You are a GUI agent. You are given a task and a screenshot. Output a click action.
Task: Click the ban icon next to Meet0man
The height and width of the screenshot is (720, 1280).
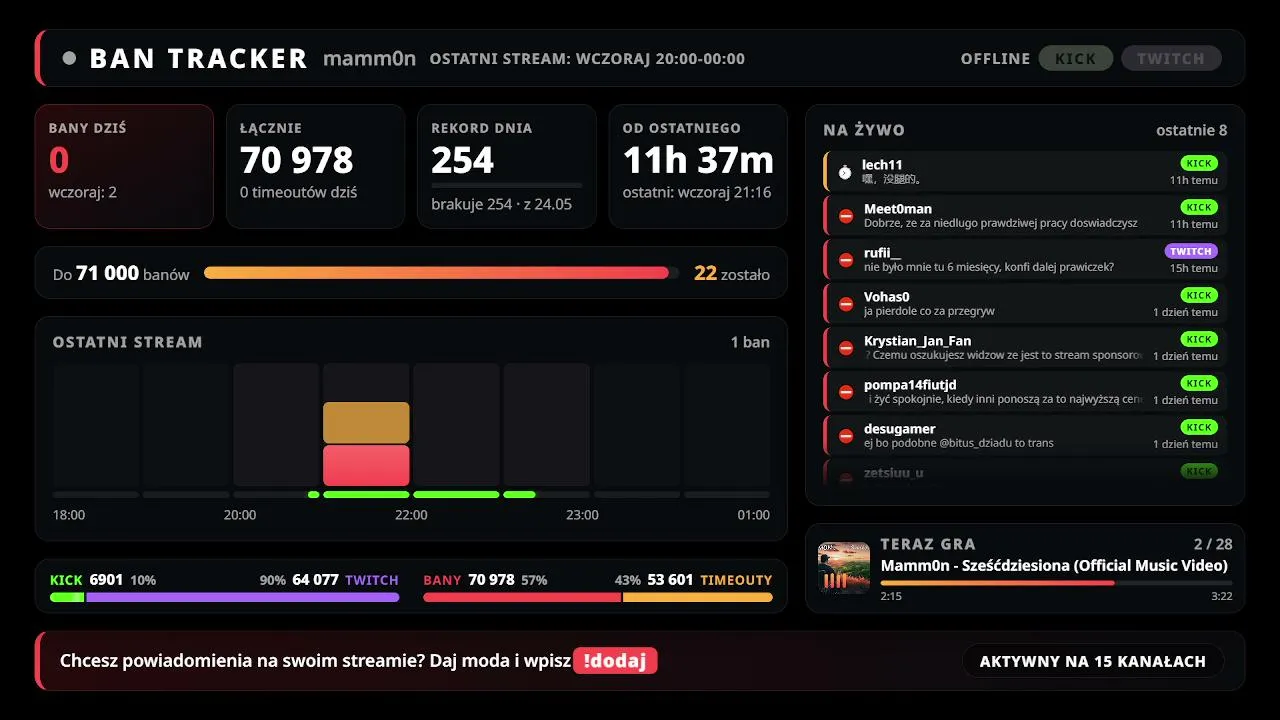pos(846,216)
